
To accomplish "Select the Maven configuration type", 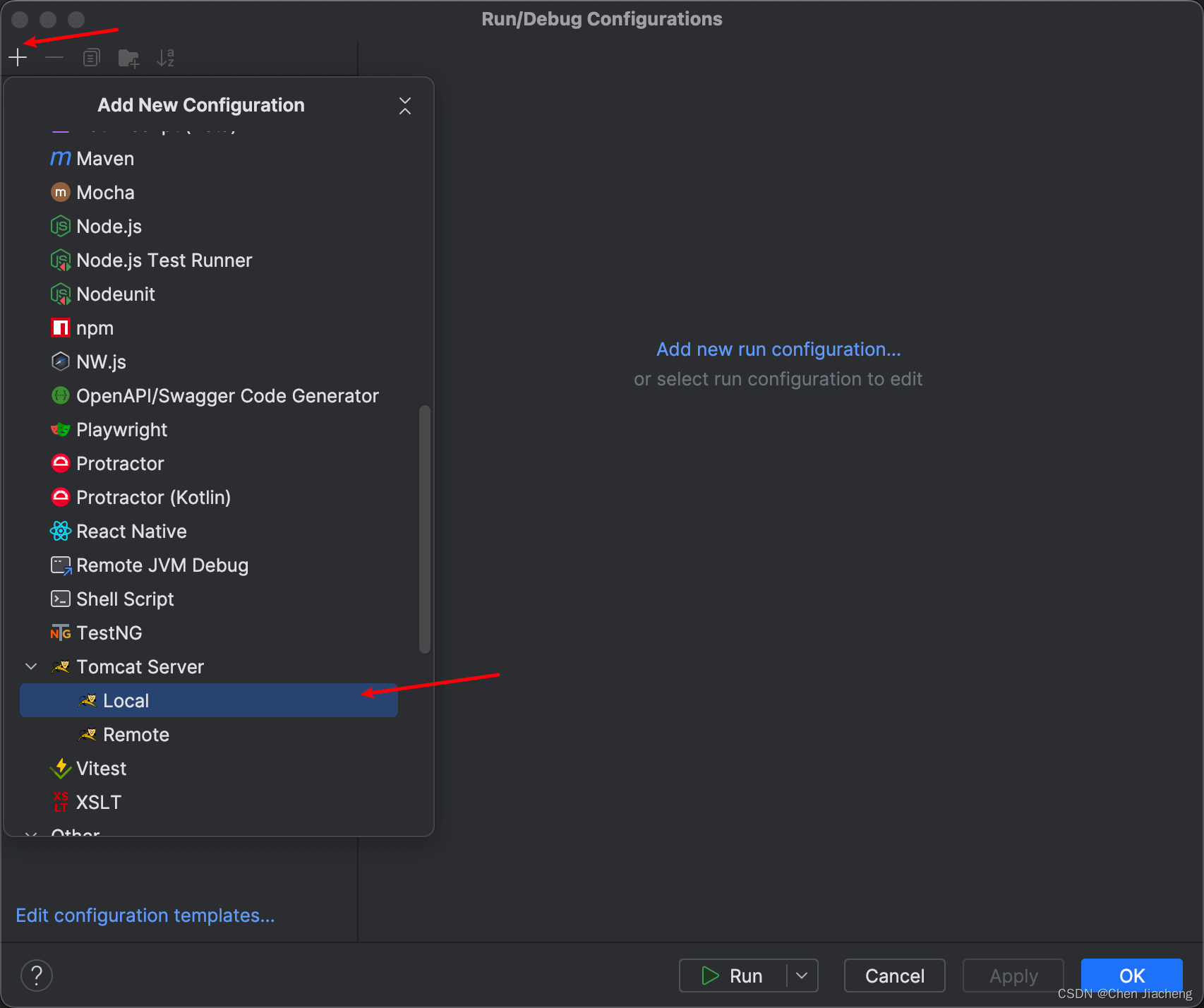I will pyautogui.click(x=208, y=159).
